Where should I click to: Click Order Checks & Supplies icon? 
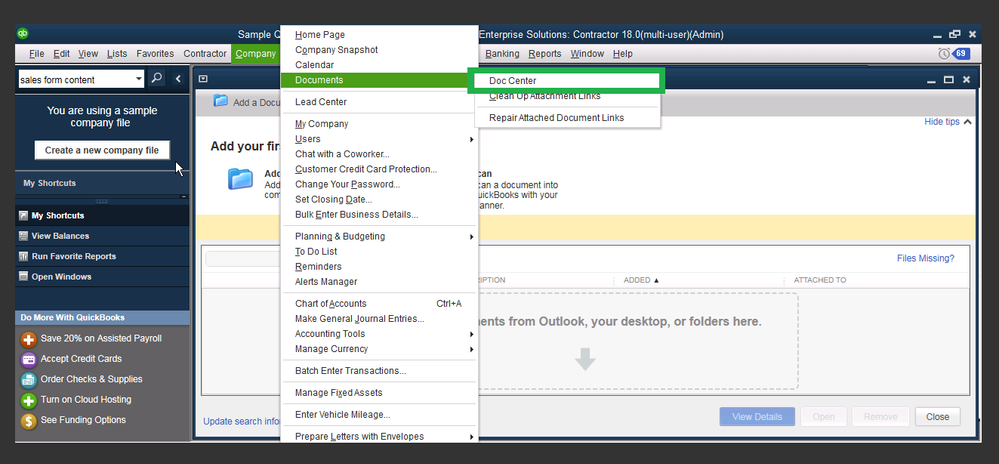click(29, 380)
